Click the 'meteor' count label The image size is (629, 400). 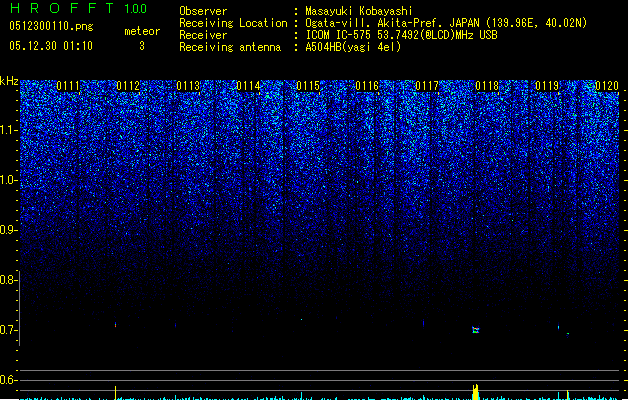pos(142,31)
